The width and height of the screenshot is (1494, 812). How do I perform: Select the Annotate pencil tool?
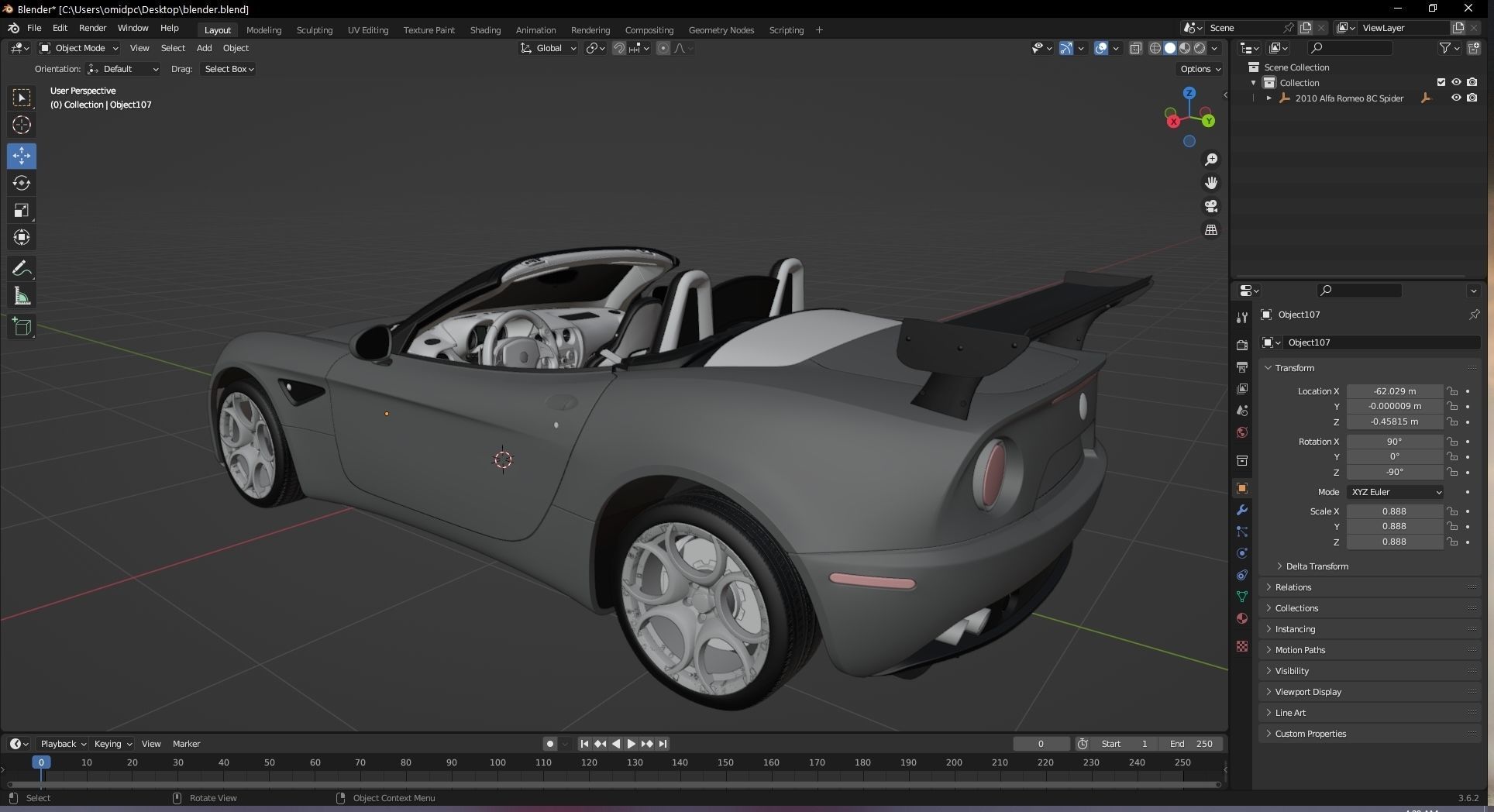[22, 269]
